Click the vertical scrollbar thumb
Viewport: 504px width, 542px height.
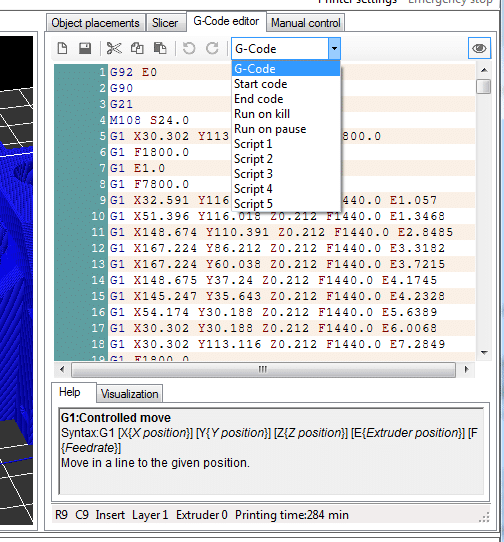pos(484,86)
